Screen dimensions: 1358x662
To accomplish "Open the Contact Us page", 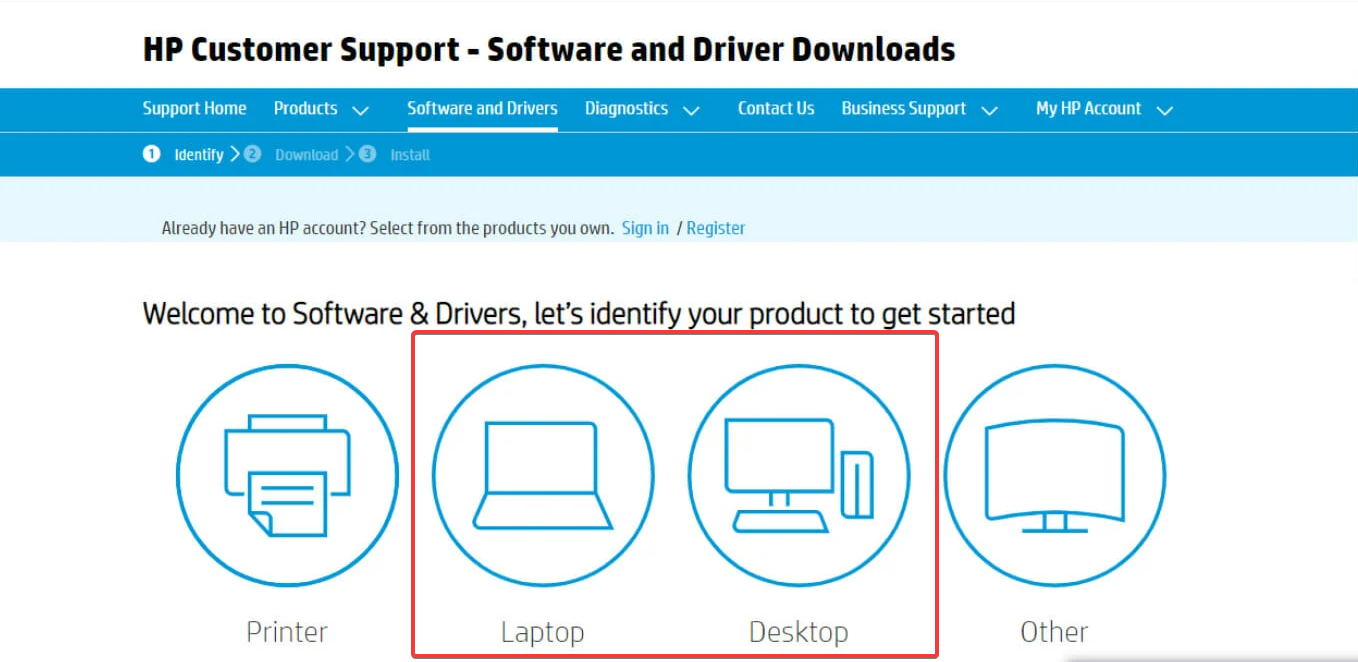I will (776, 109).
